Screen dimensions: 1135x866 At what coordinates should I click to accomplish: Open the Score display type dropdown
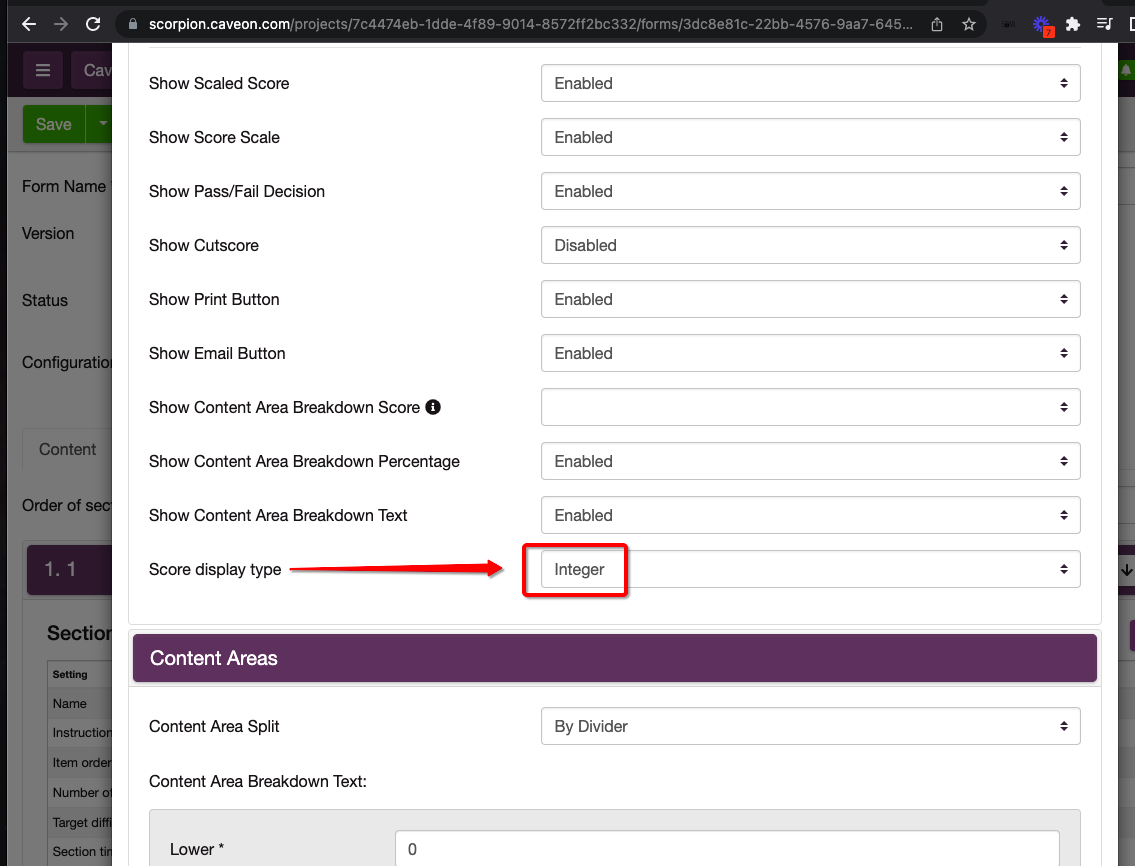tap(811, 569)
